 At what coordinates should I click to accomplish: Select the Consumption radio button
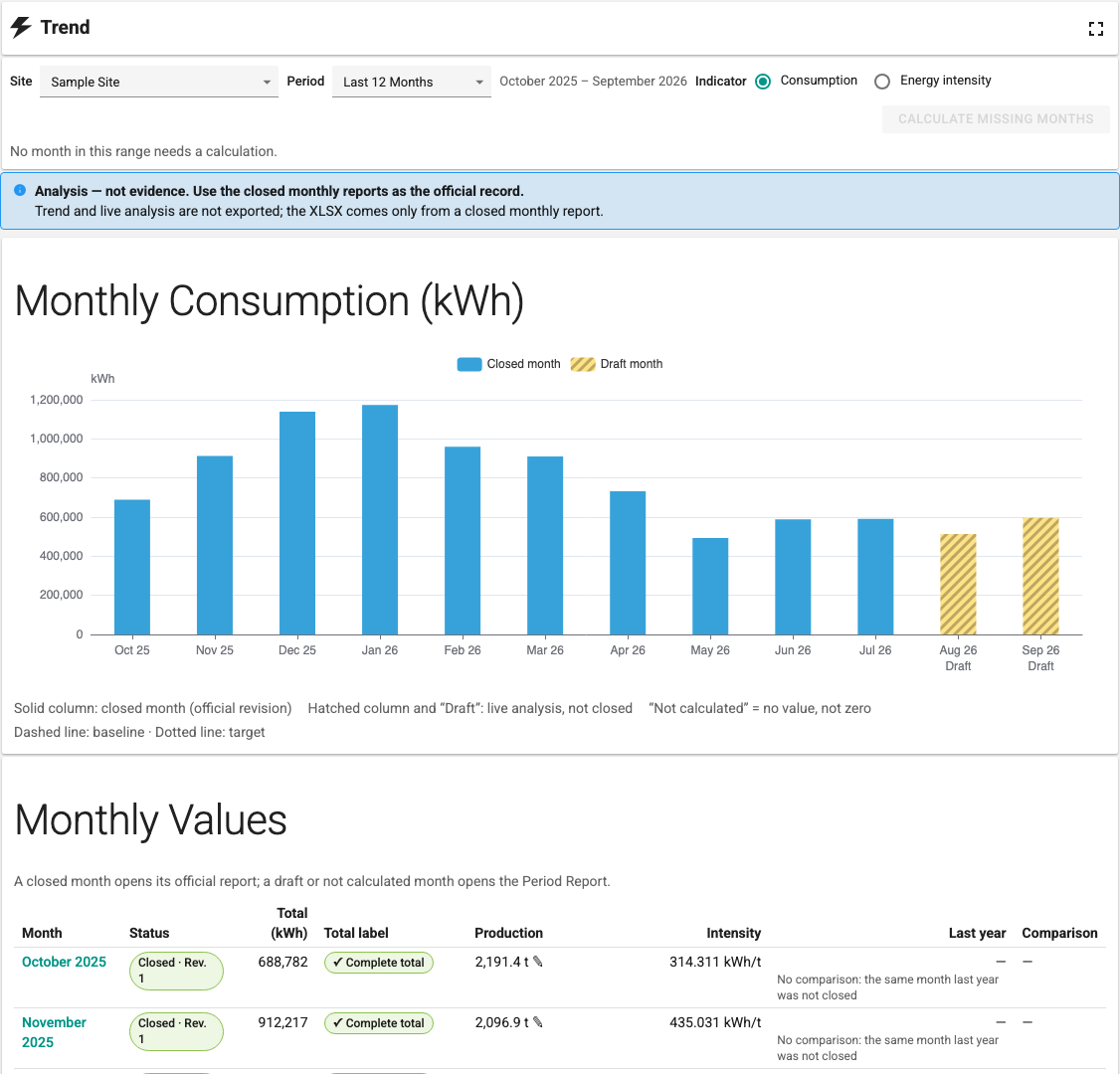coord(763,82)
